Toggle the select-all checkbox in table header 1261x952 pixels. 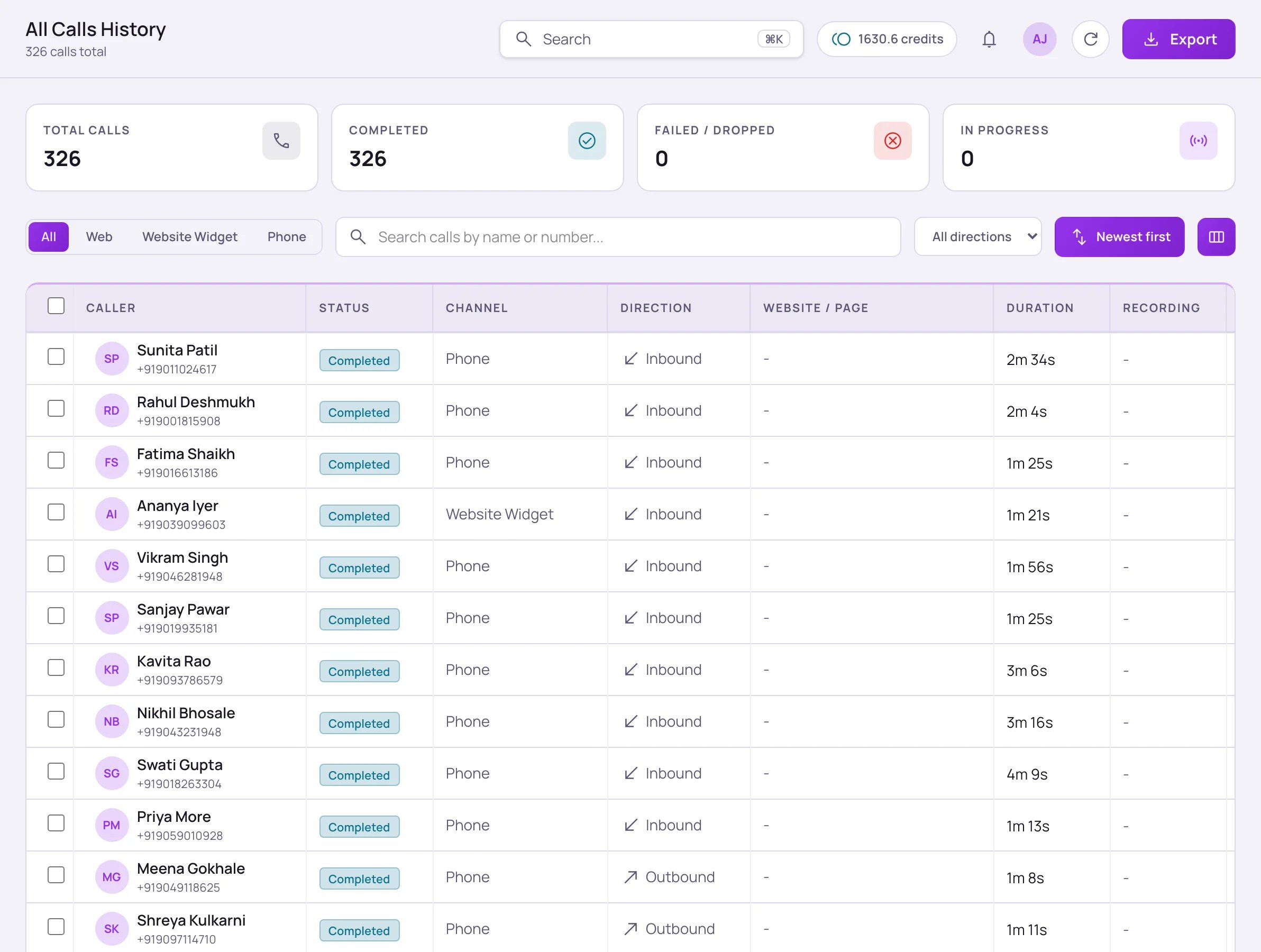tap(56, 306)
